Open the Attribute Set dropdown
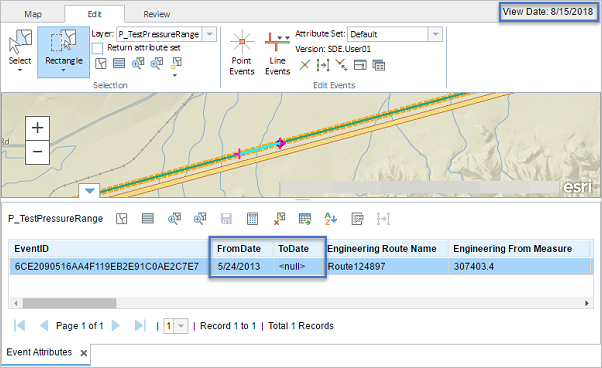The width and height of the screenshot is (602, 368). (435, 34)
